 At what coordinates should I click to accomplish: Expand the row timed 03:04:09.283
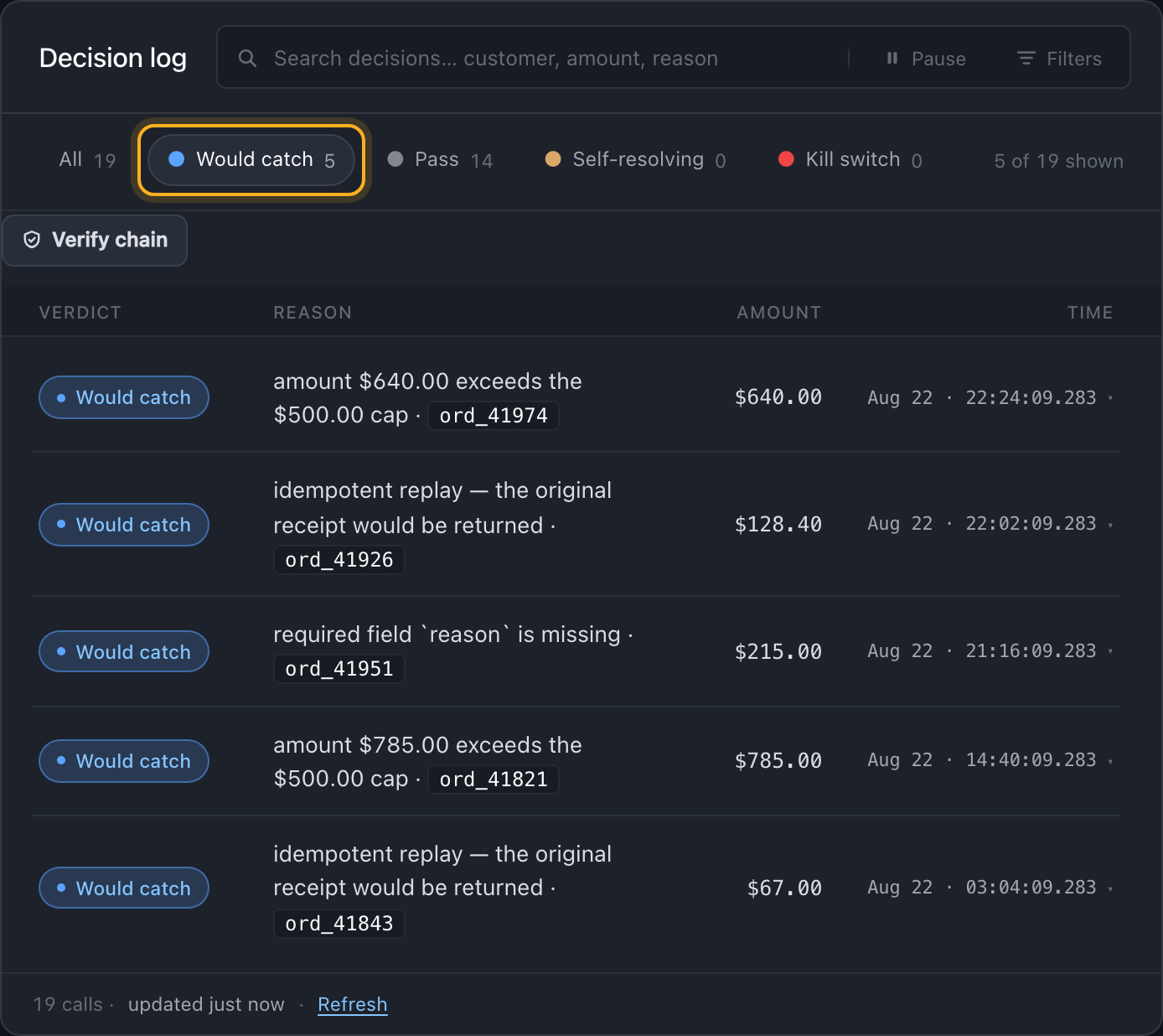(1110, 888)
